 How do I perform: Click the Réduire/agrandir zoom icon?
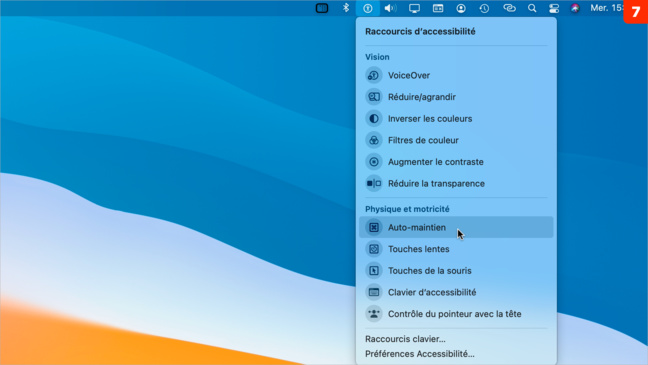click(374, 97)
